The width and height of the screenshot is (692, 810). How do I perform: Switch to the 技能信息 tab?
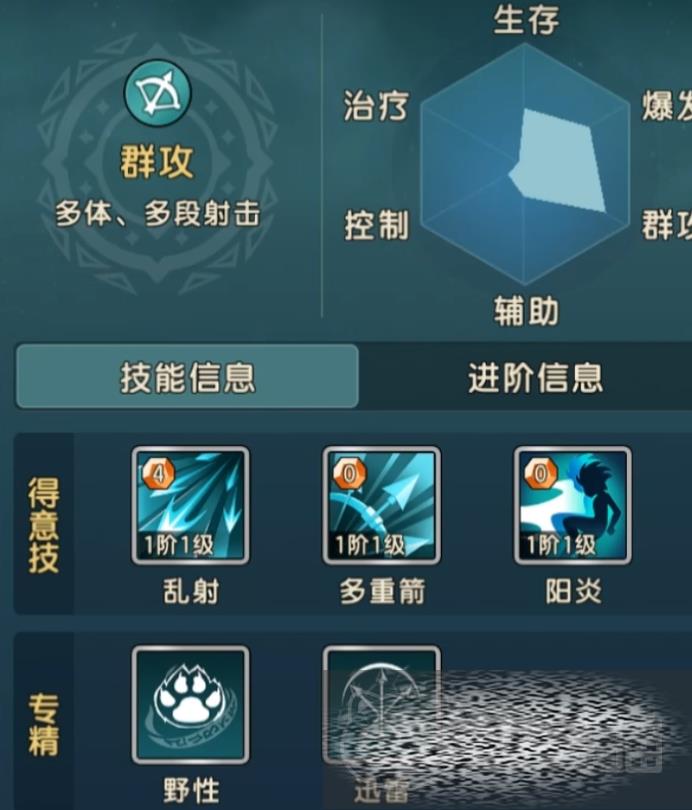click(x=187, y=377)
